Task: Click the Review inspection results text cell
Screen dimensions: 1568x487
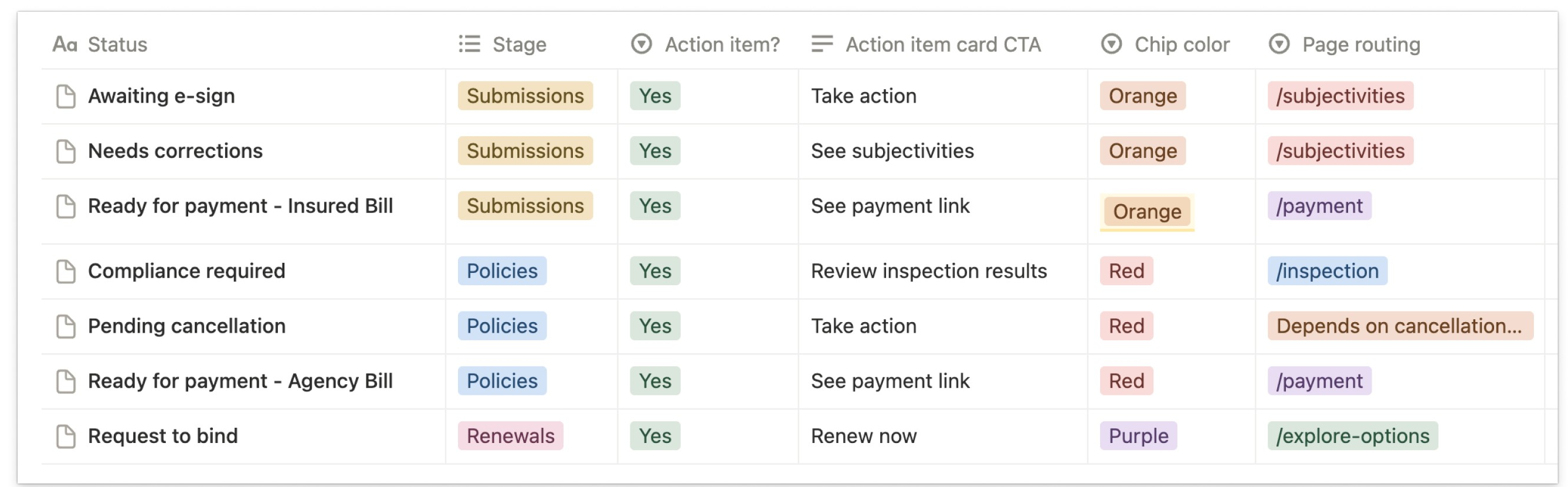Action: click(x=928, y=271)
